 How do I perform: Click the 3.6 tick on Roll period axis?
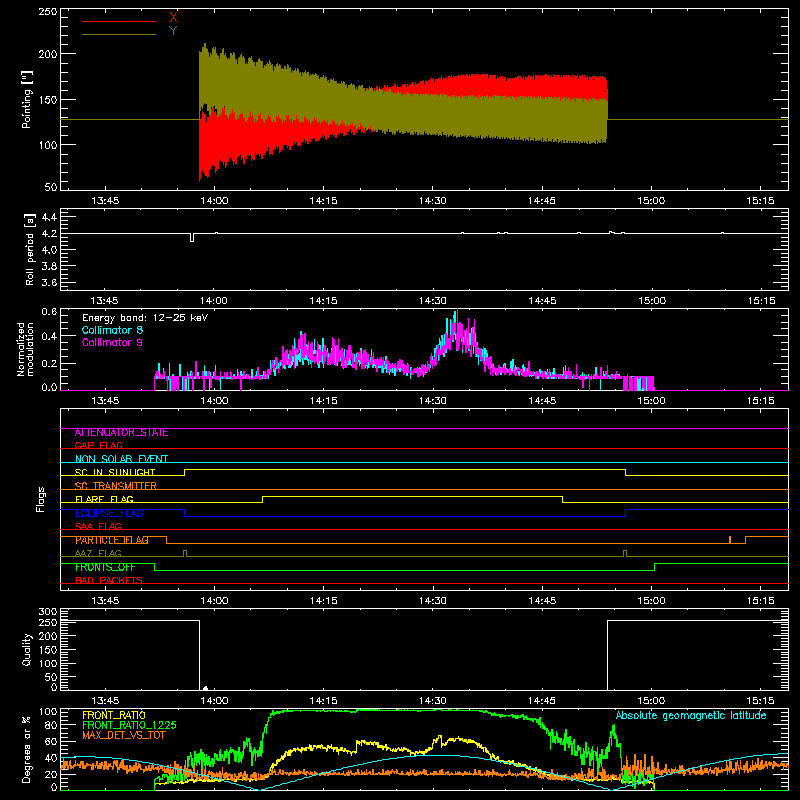tap(49, 283)
